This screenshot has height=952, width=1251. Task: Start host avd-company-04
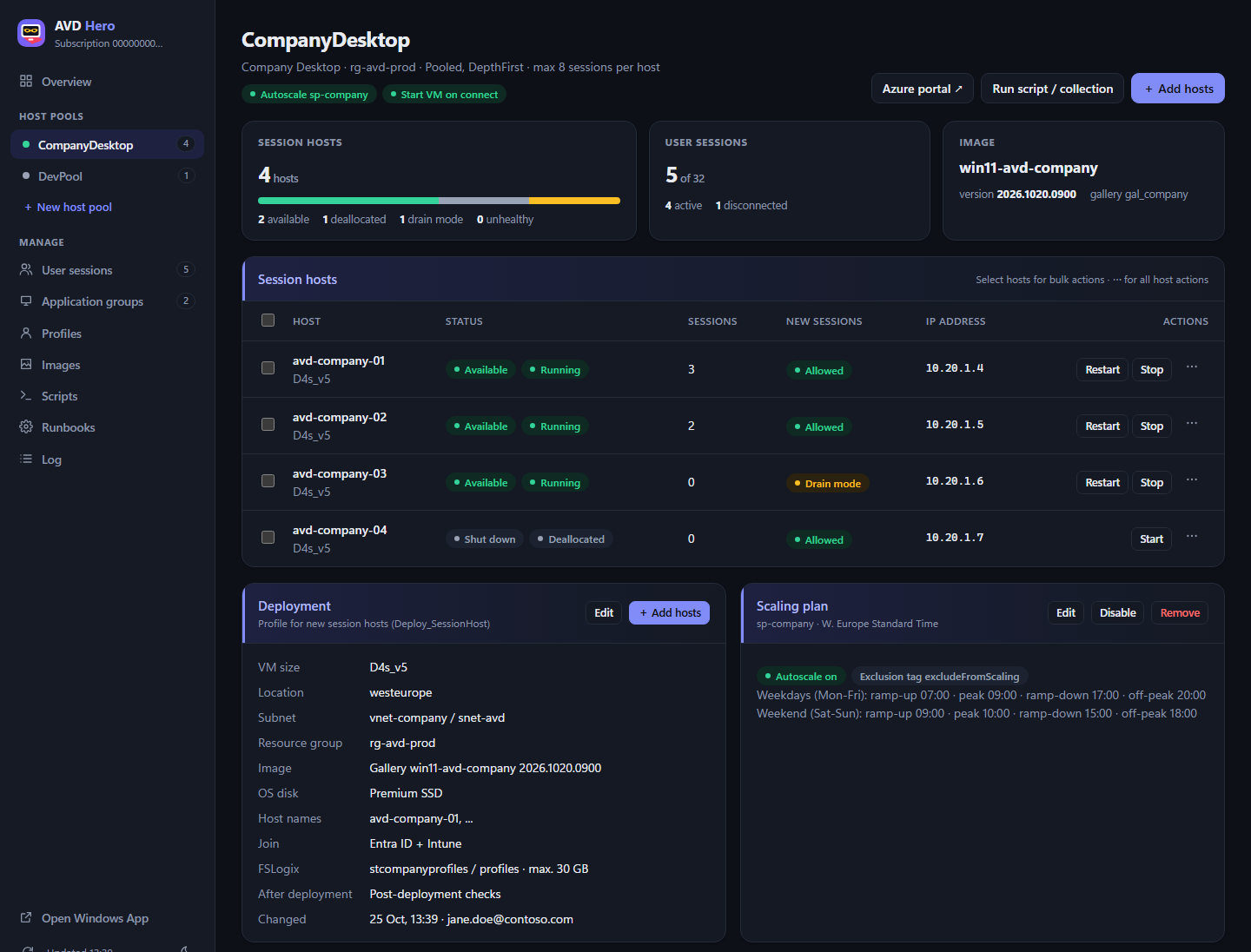(x=1152, y=539)
